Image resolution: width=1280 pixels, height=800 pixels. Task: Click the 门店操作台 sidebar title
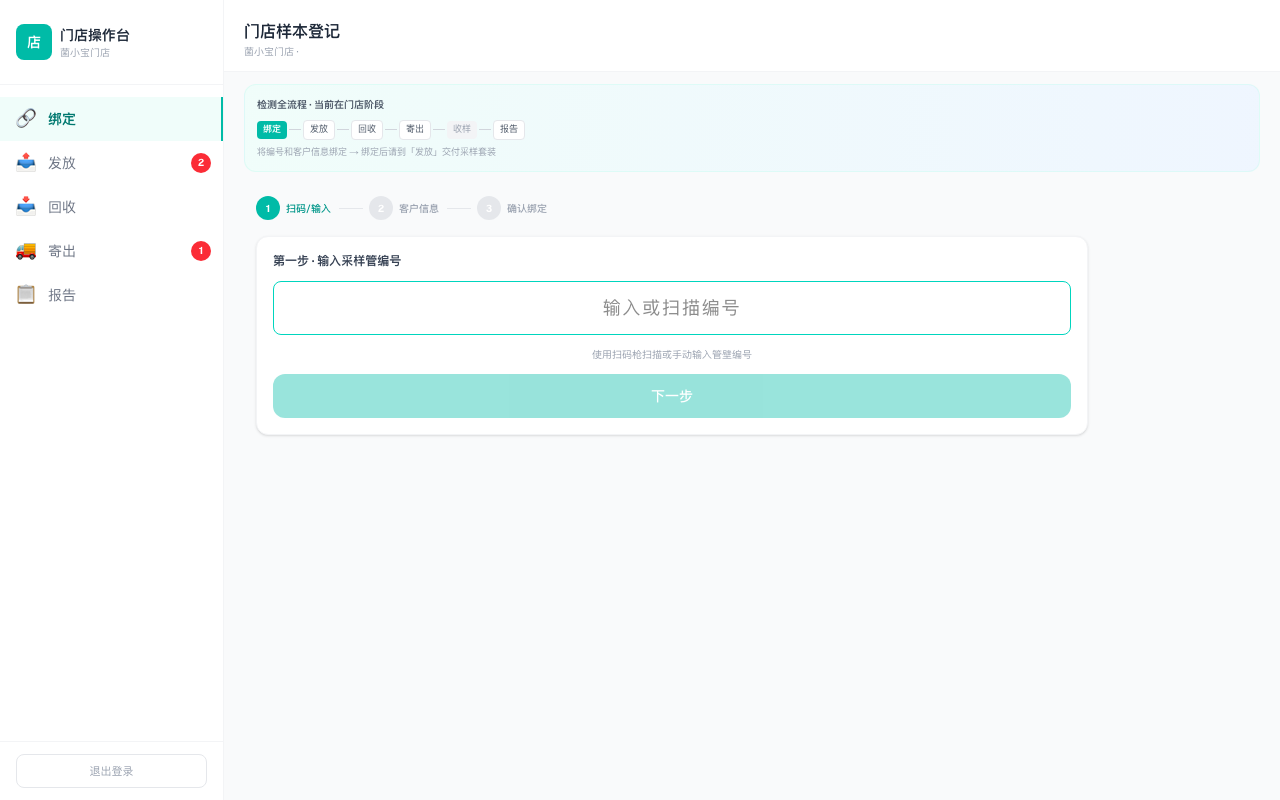95,35
